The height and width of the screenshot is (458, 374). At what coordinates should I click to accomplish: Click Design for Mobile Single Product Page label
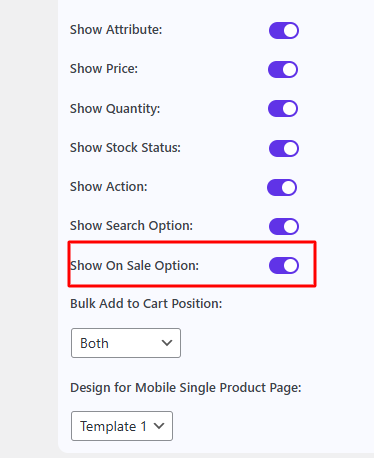186,388
